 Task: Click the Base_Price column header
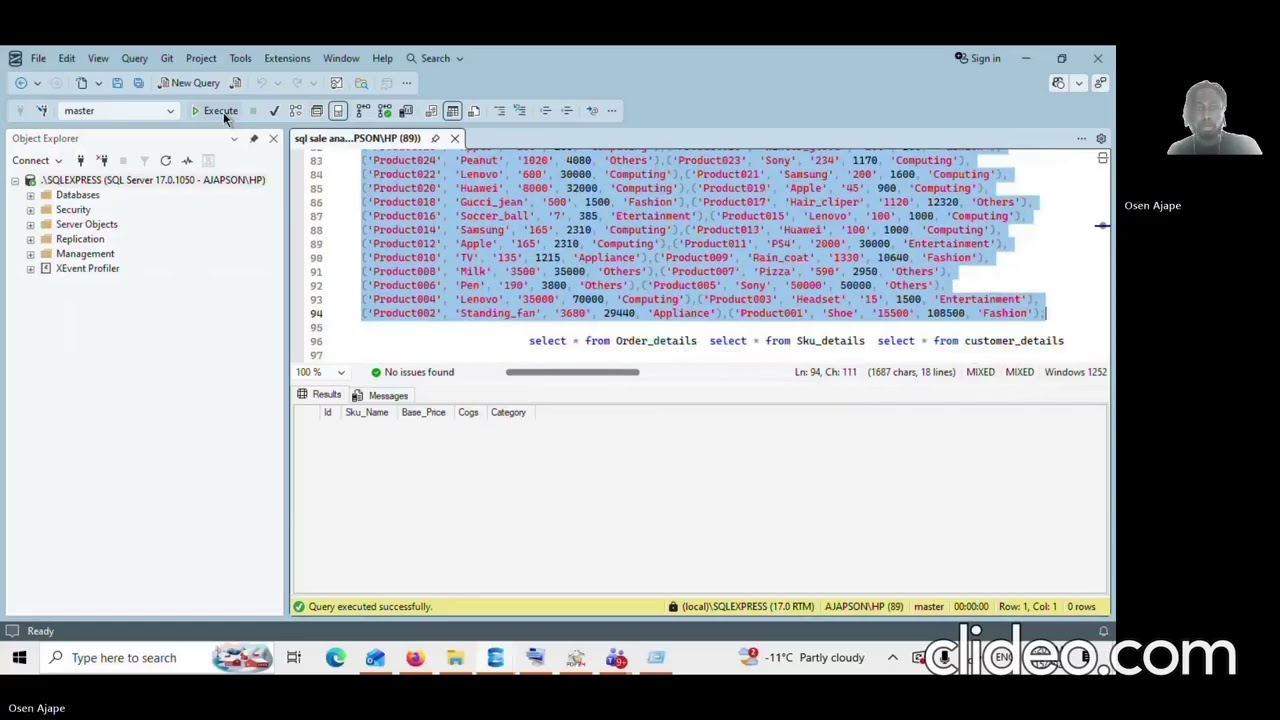[x=423, y=412]
